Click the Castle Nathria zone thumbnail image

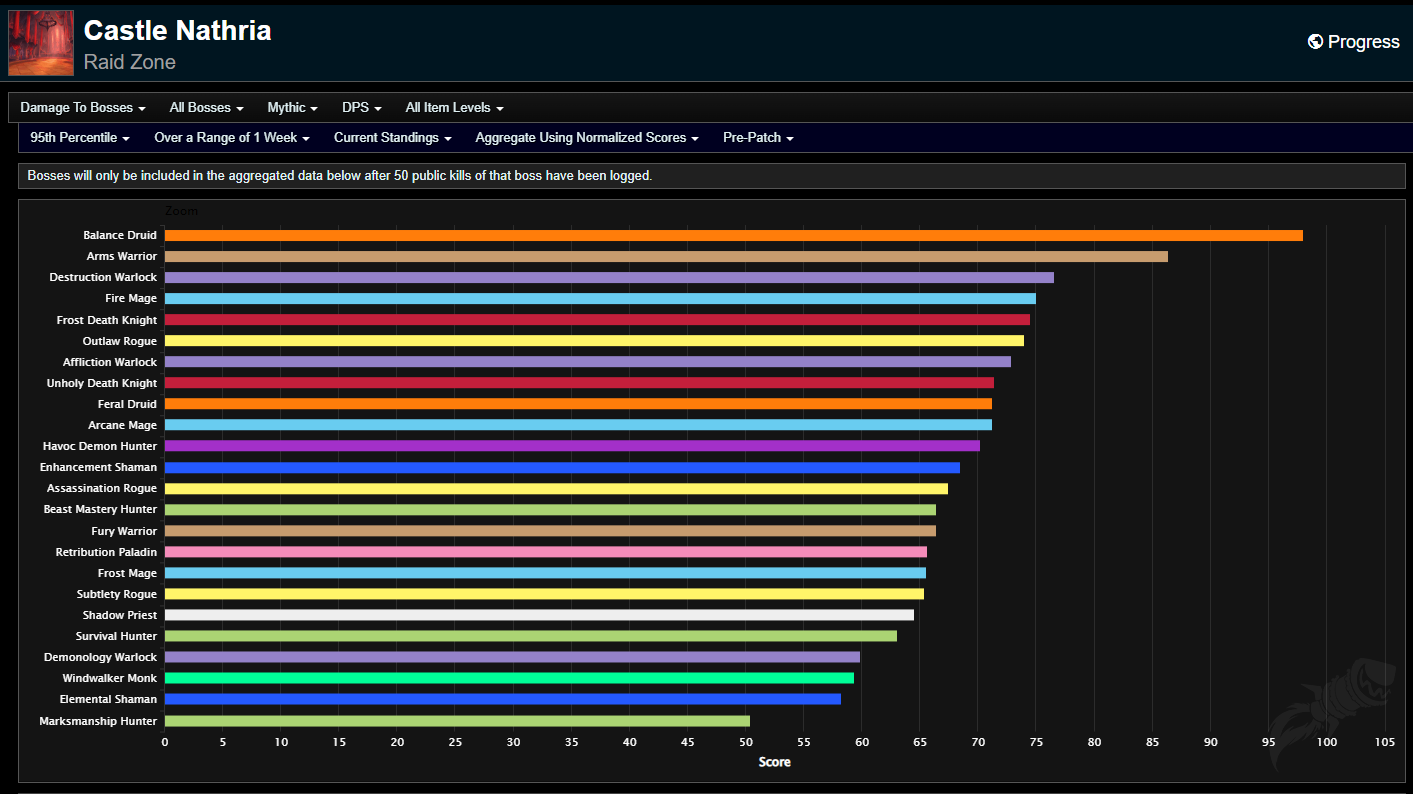[x=41, y=43]
